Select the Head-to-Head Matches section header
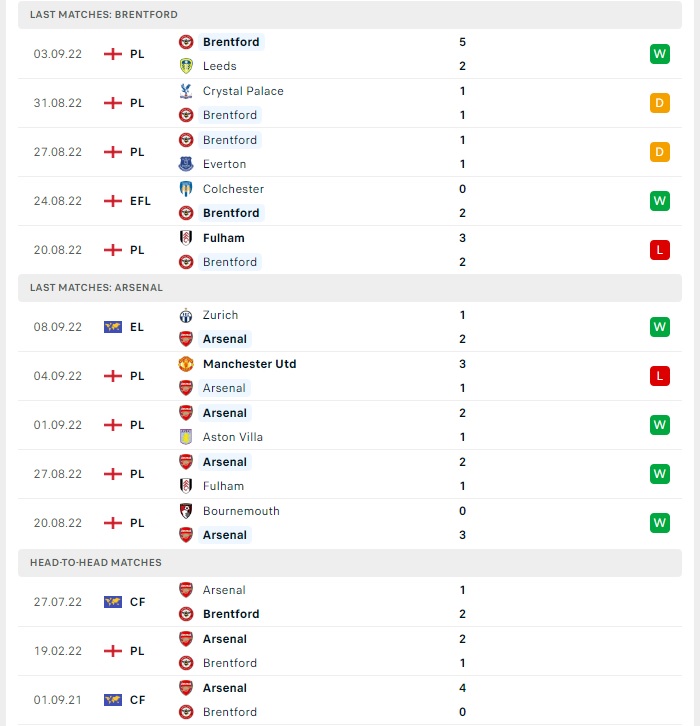Image resolution: width=700 pixels, height=726 pixels. (350, 563)
